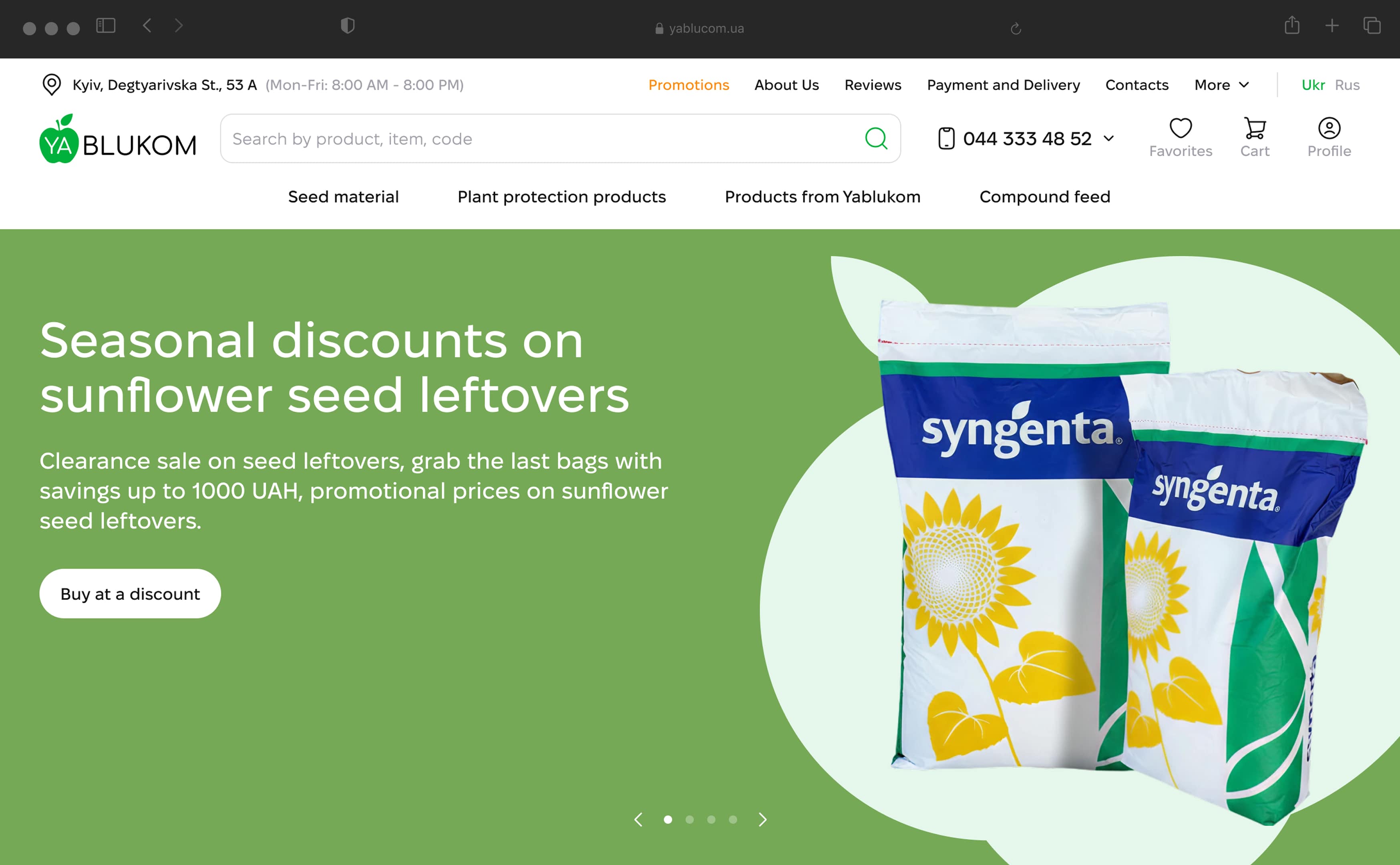This screenshot has height=865, width=1400.
Task: Toggle the browser sidebar icon
Action: (x=106, y=26)
